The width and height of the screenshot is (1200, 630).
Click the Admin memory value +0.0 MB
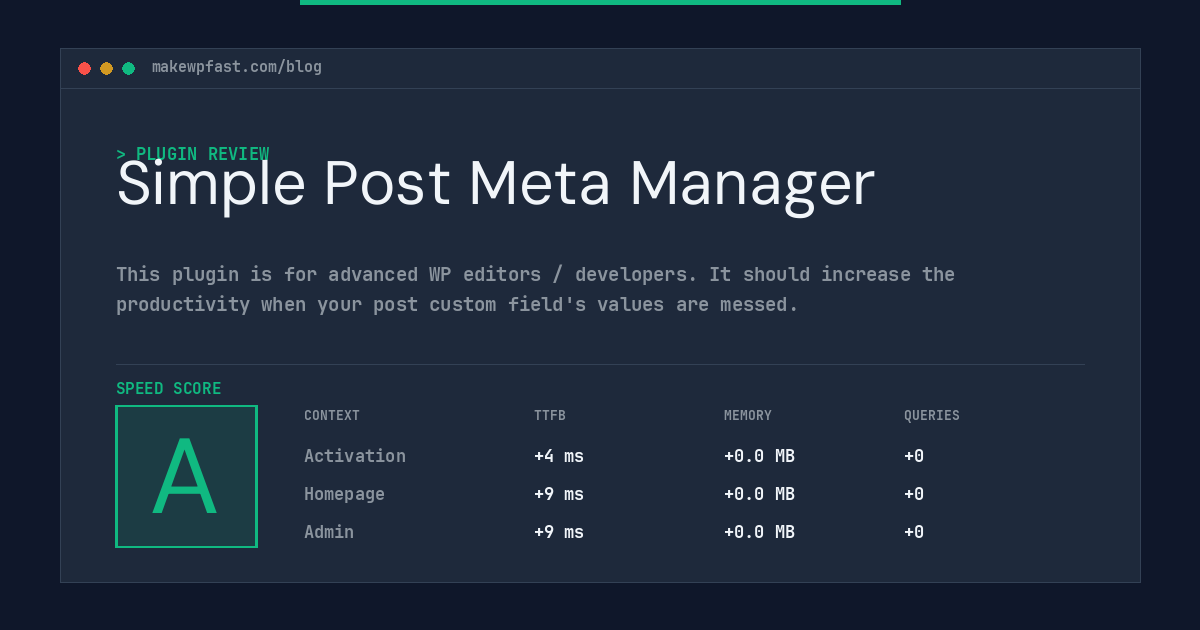pos(759,532)
